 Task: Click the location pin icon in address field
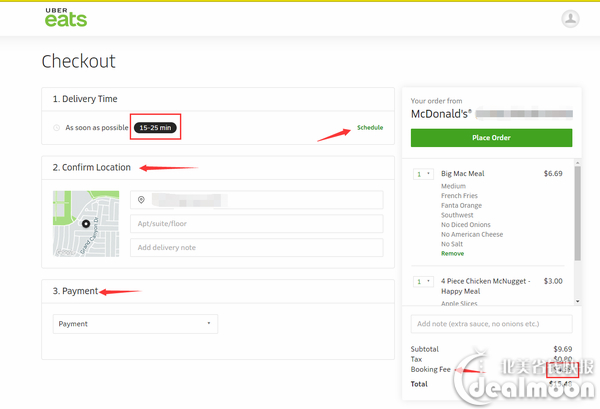(x=142, y=201)
